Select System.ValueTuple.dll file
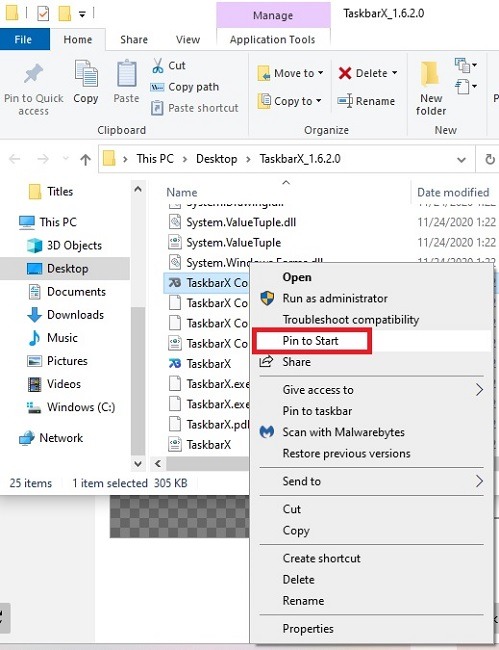499x650 pixels. pyautogui.click(x=241, y=222)
